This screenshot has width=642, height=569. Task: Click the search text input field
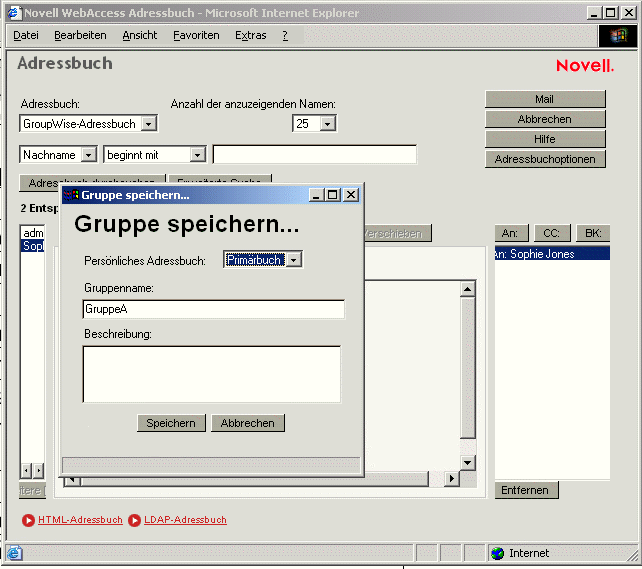point(314,154)
